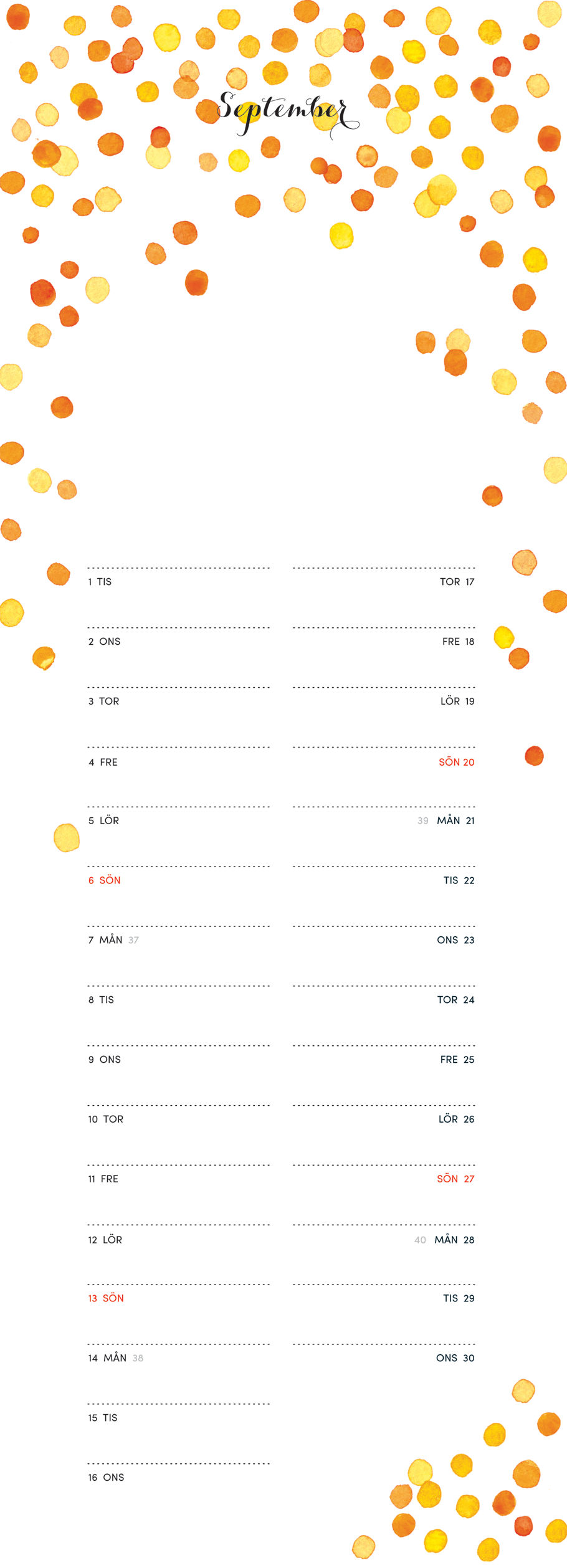Select the 16 ONS date entry
The width and height of the screenshot is (567, 1568).
pos(106,1478)
